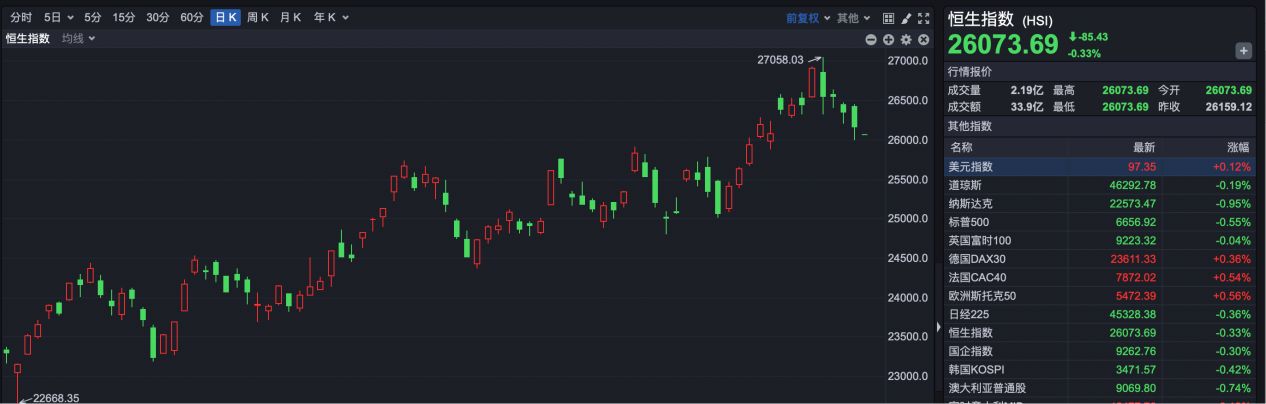
Task: Zoom in chart with plus icon
Action: (x=888, y=39)
